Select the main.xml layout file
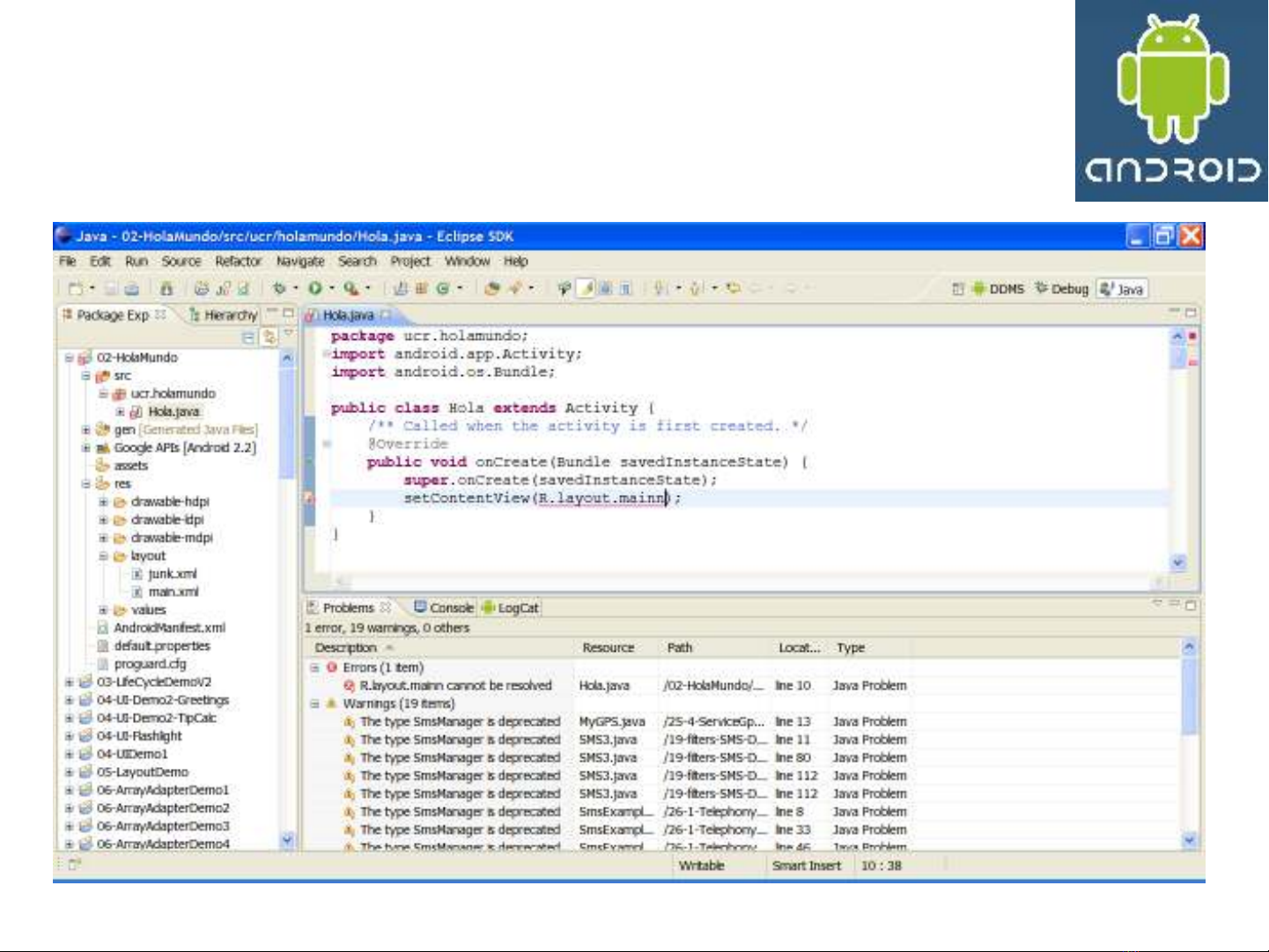This screenshot has height=952, width=1269. point(173,592)
